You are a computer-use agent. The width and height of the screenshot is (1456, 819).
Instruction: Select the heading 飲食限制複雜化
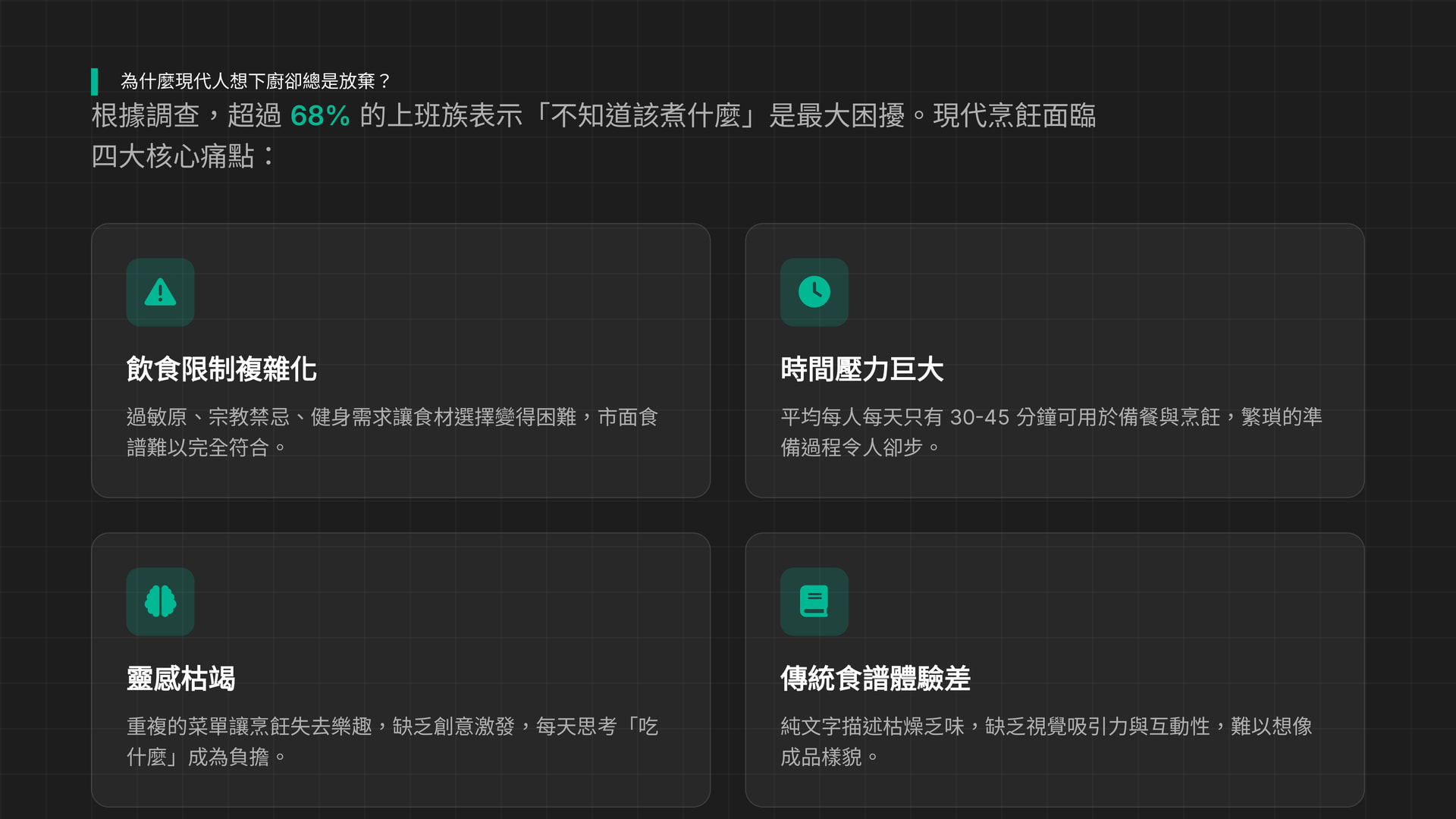tap(221, 369)
